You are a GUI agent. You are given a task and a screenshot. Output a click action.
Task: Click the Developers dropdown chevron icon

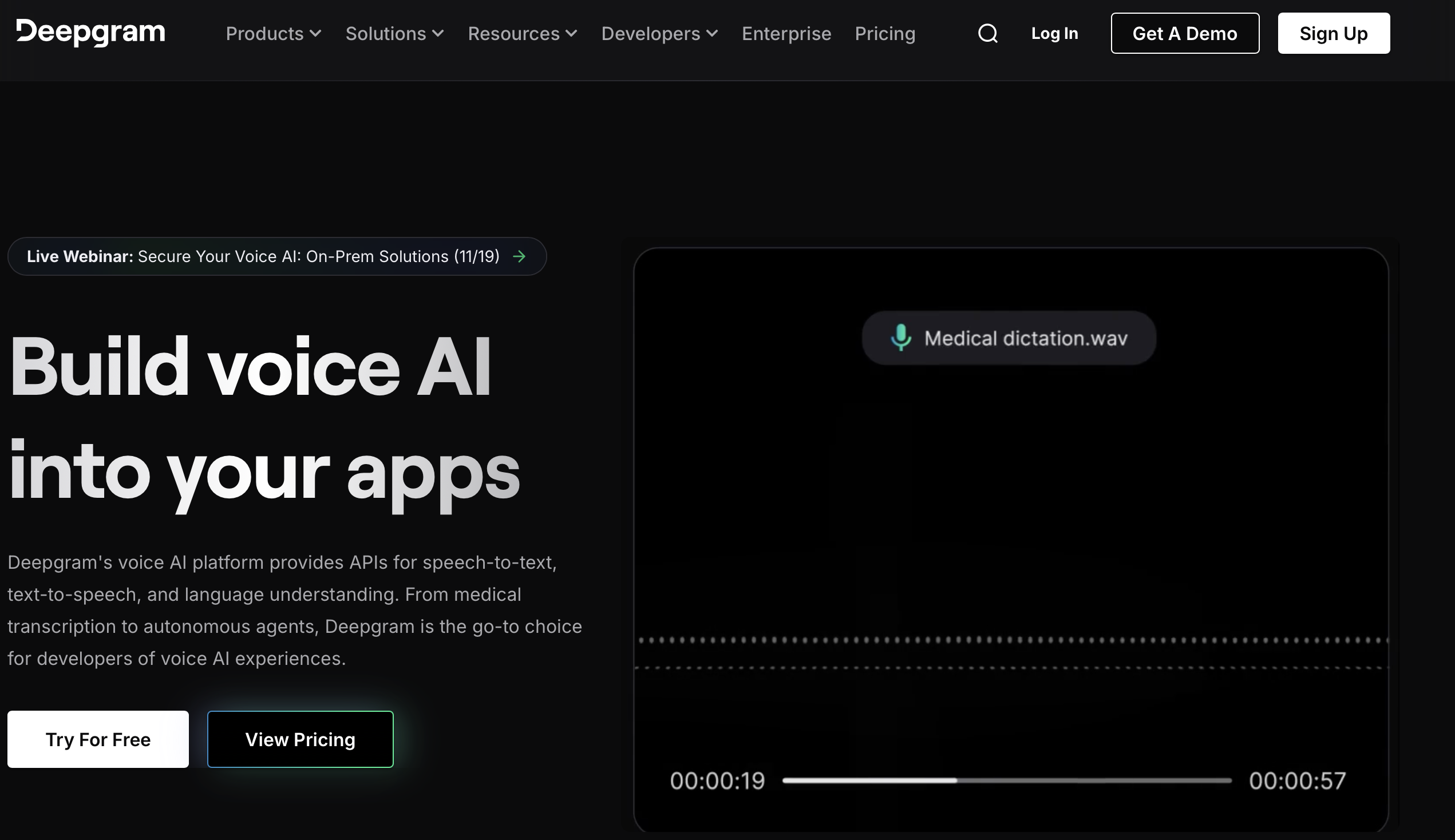coord(713,33)
